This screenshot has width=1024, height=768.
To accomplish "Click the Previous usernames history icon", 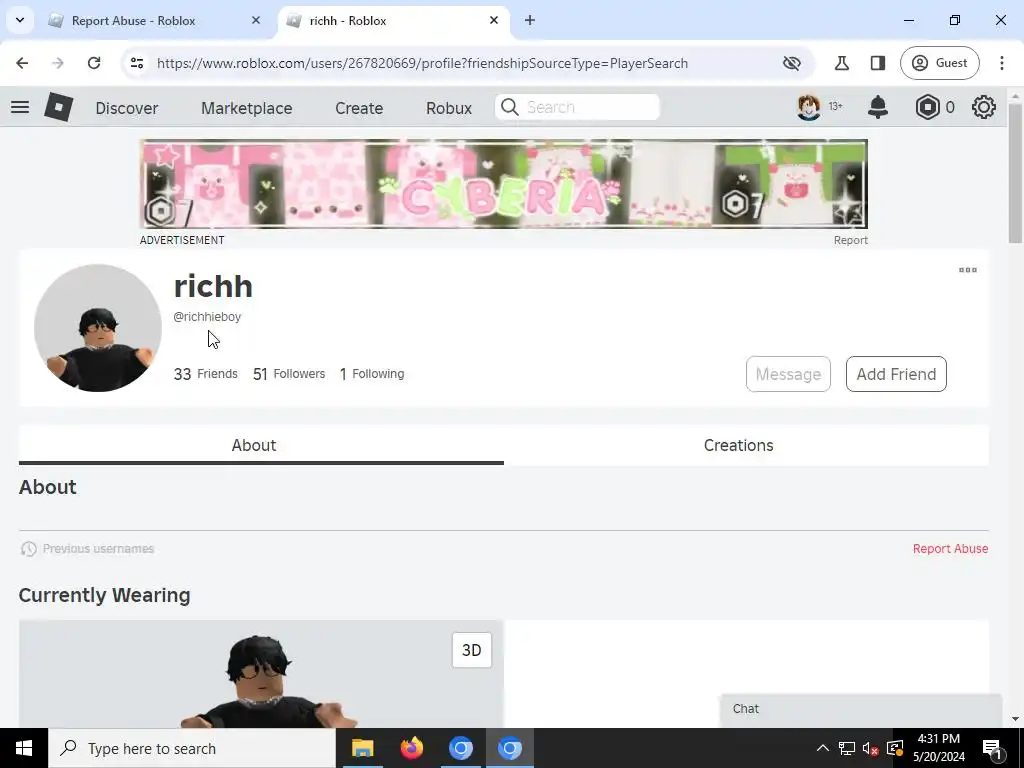I will [28, 549].
